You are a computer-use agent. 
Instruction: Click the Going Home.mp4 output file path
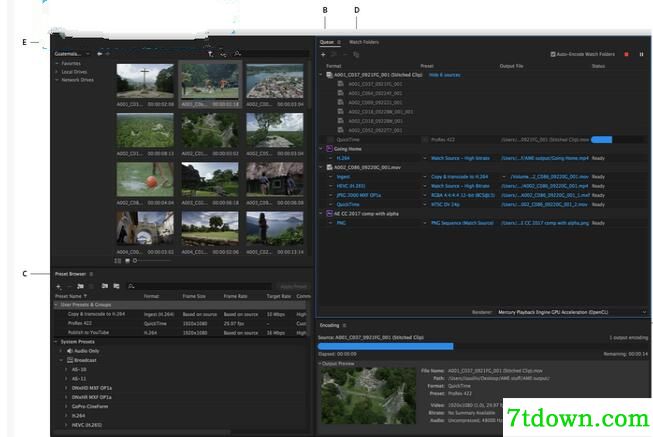[545, 158]
